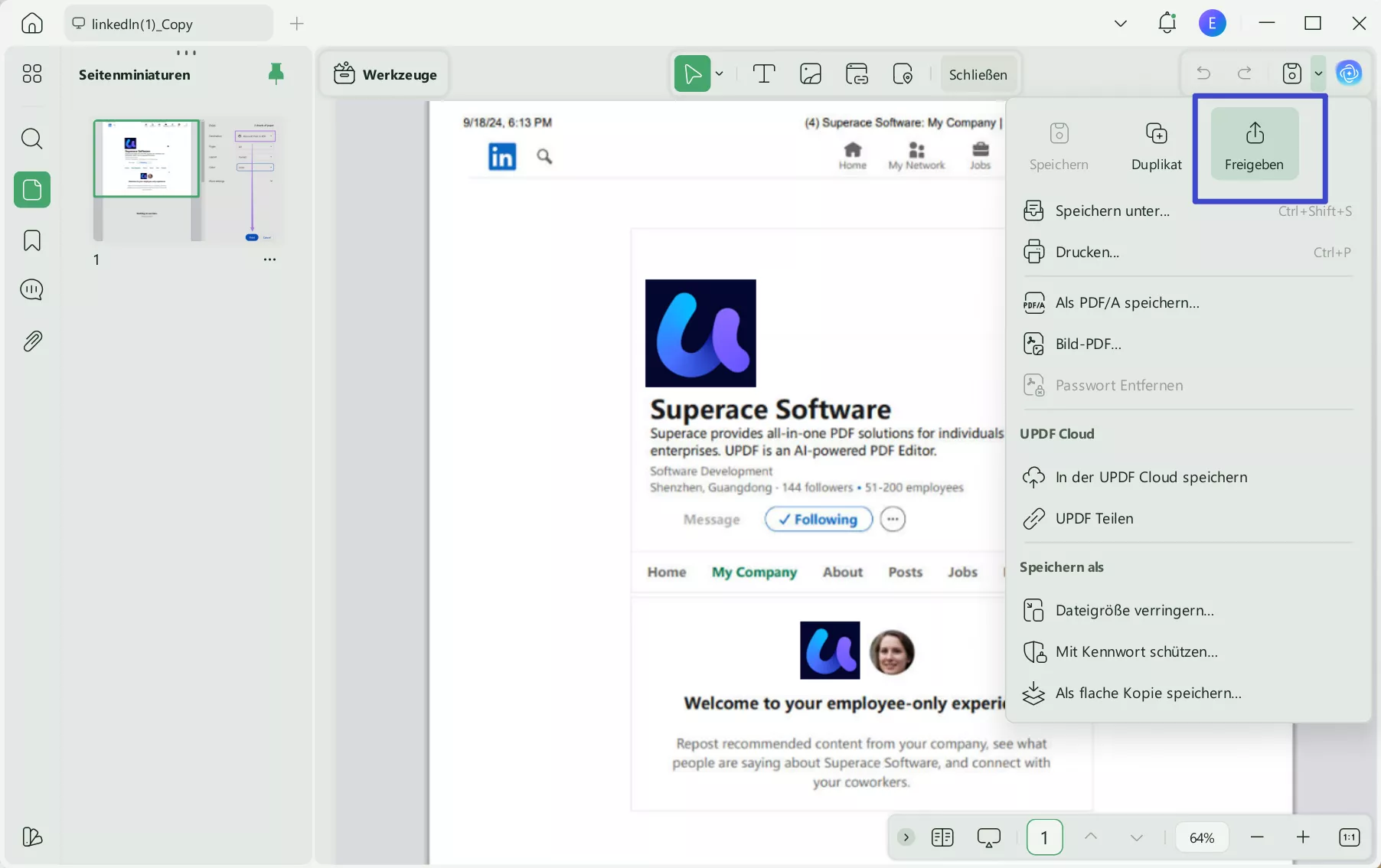Switch to linkedIn(1)_Copy tab

coord(169,24)
